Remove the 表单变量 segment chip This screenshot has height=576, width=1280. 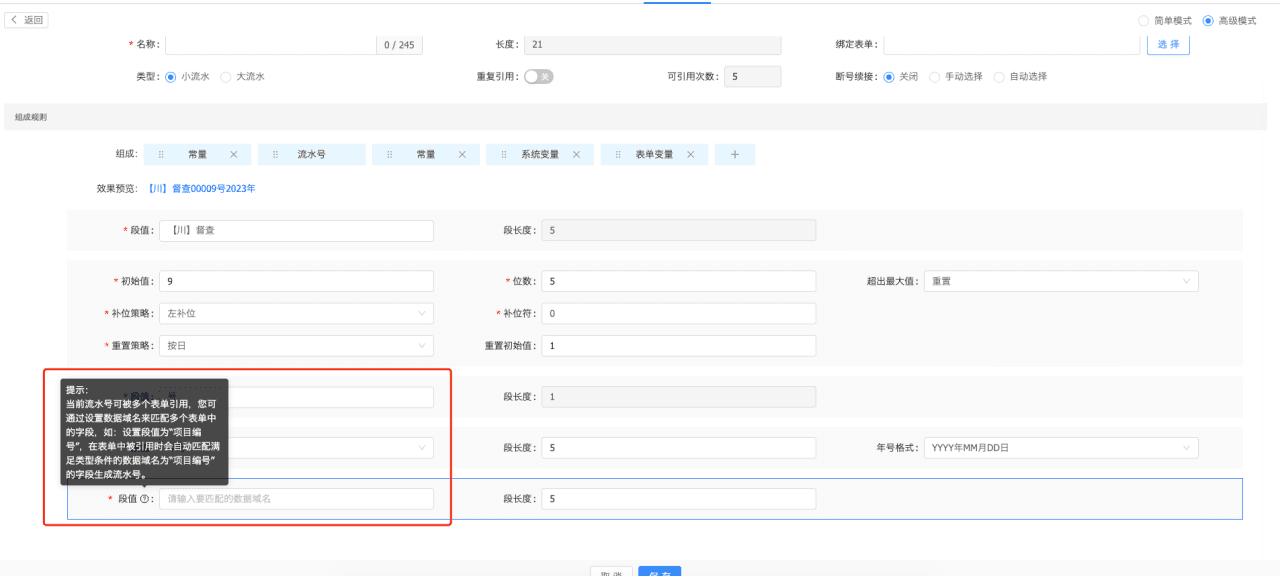tap(690, 155)
